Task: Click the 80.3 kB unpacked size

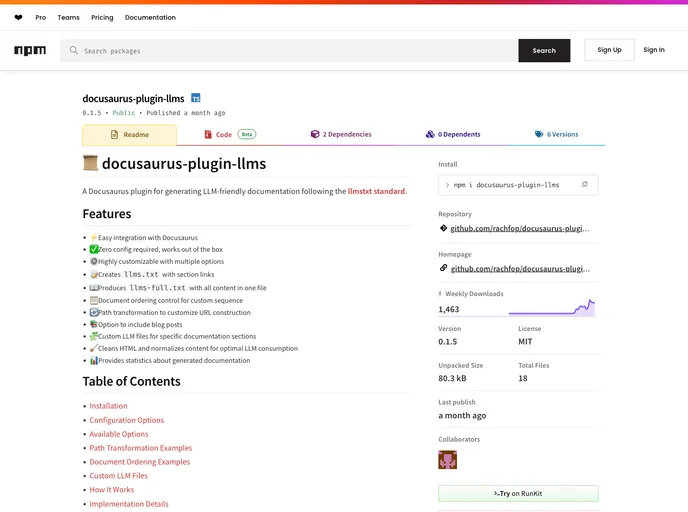Action: 452,378
